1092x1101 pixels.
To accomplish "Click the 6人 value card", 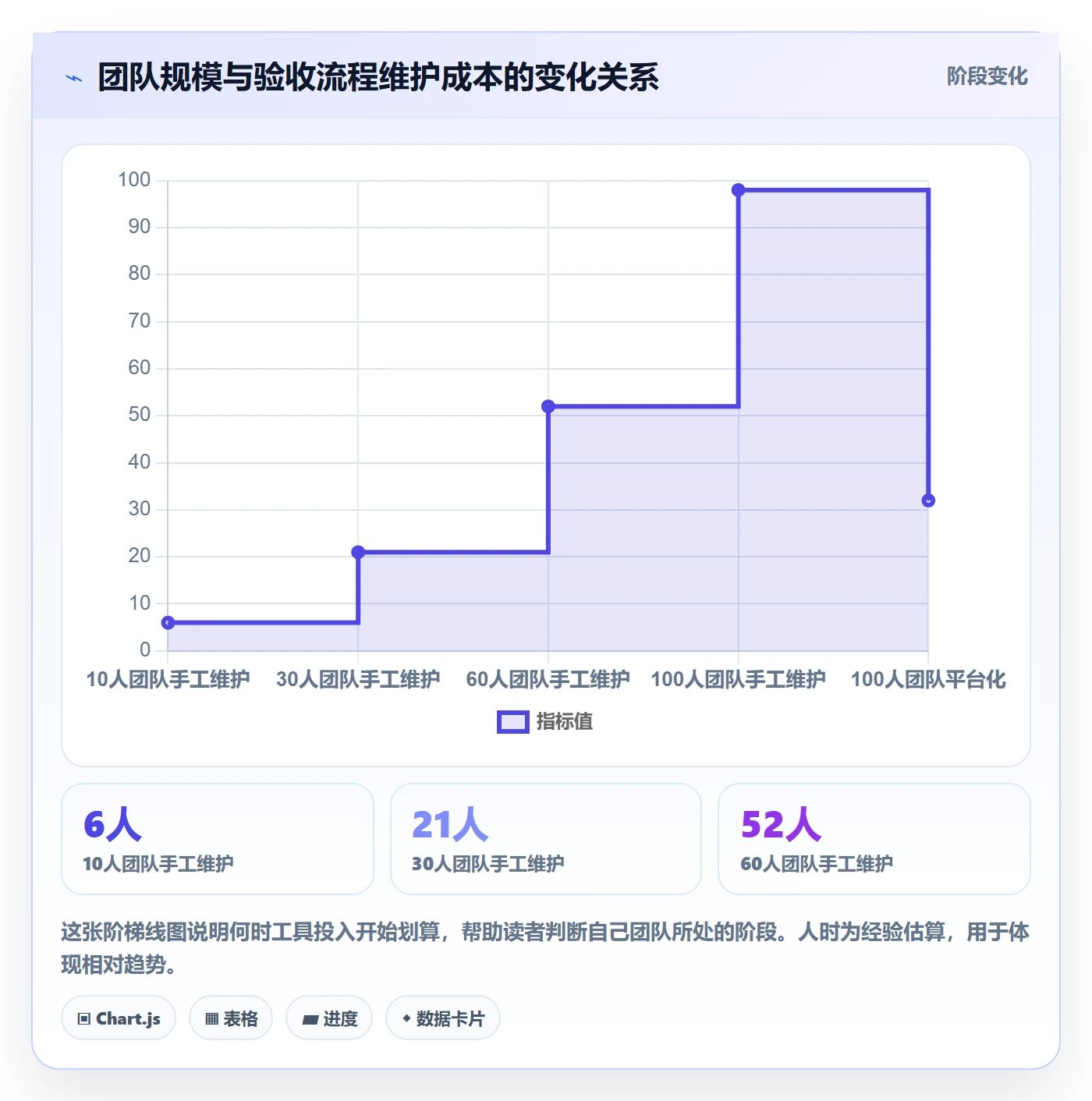I will (x=218, y=839).
